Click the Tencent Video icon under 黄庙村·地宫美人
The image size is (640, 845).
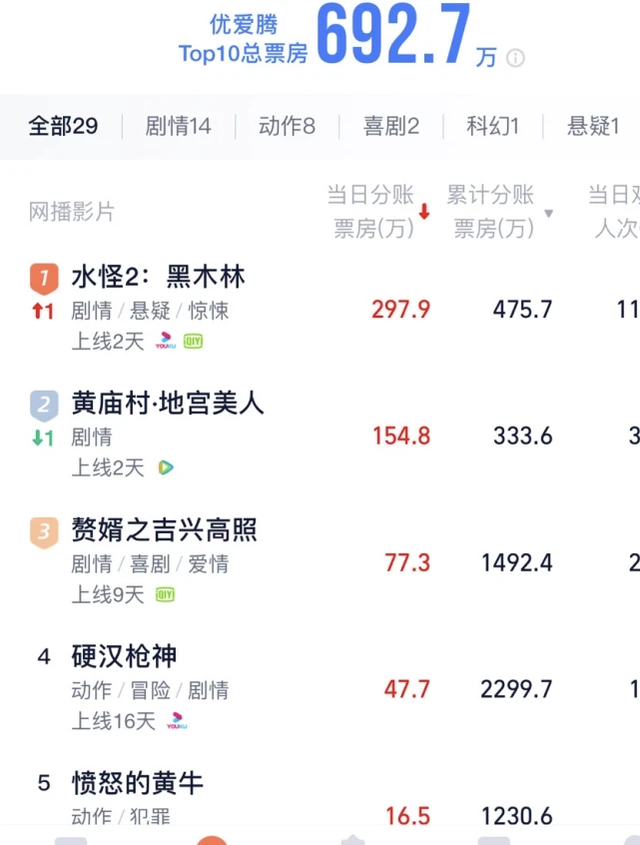(166, 467)
